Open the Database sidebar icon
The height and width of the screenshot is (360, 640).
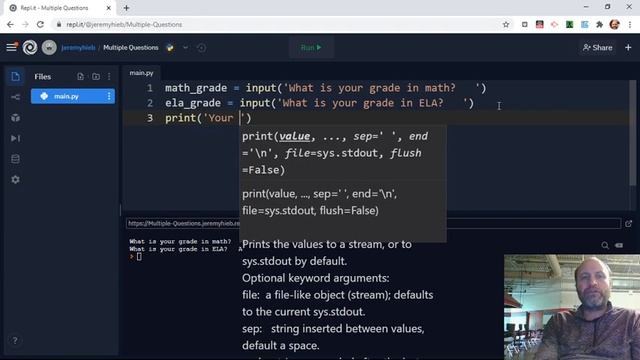tap(16, 159)
